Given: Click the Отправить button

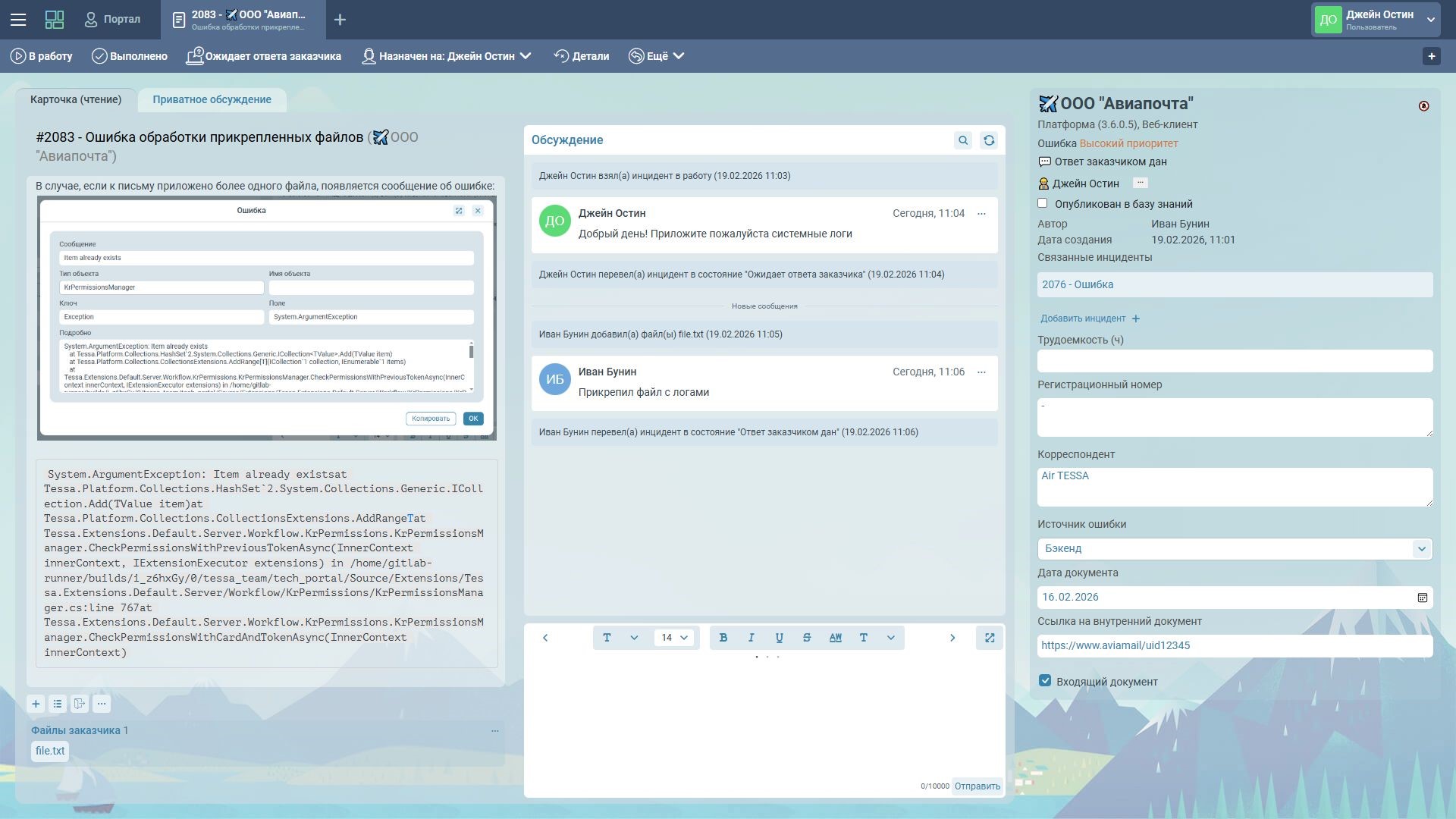Looking at the screenshot, I should [977, 786].
